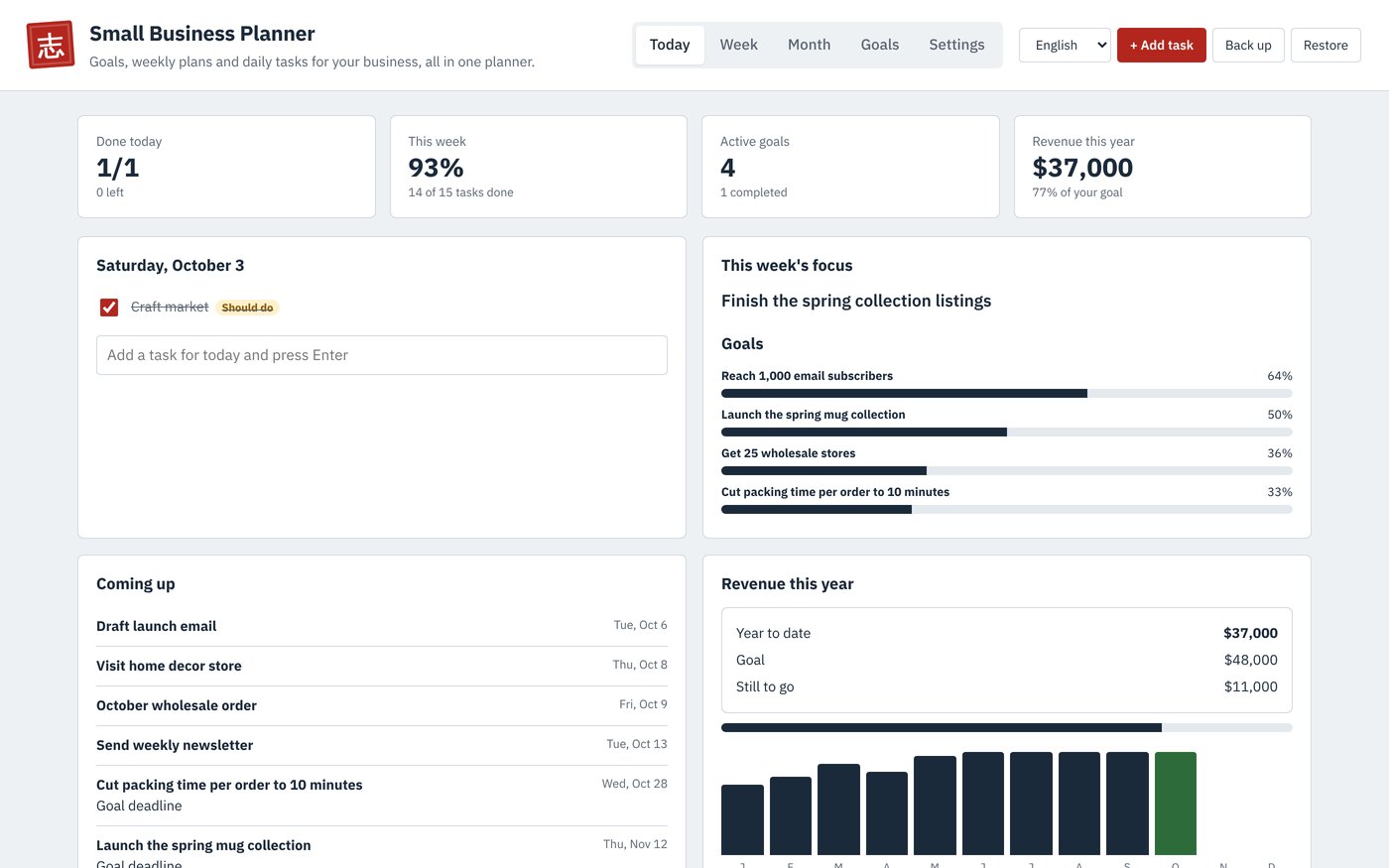The image size is (1389, 868).
Task: Select the Goals tab
Action: [880, 45]
